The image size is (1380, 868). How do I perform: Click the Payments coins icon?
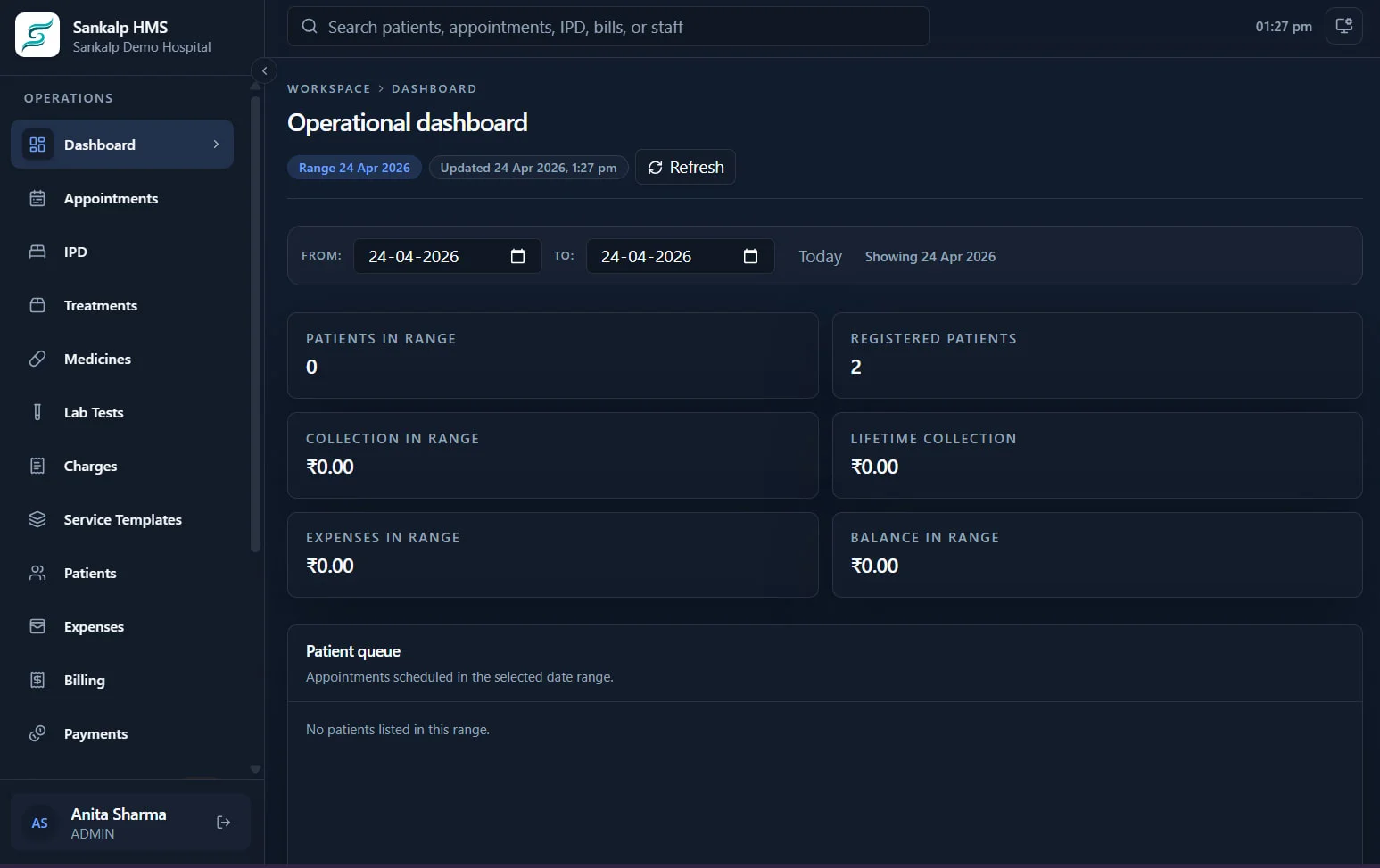(37, 733)
